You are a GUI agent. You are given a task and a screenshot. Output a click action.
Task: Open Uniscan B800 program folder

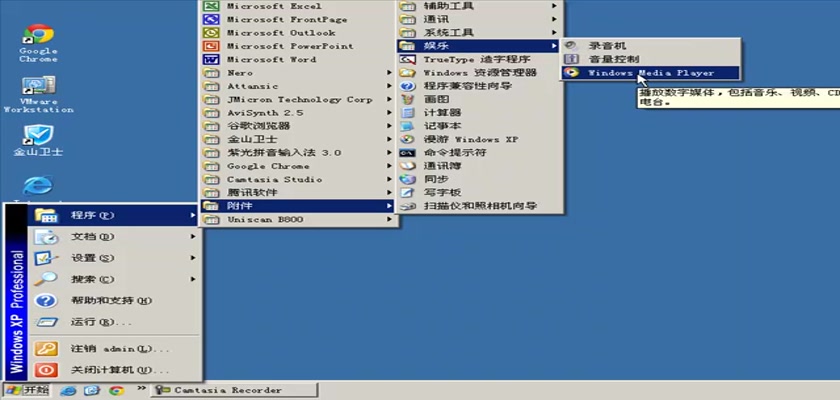(x=299, y=219)
